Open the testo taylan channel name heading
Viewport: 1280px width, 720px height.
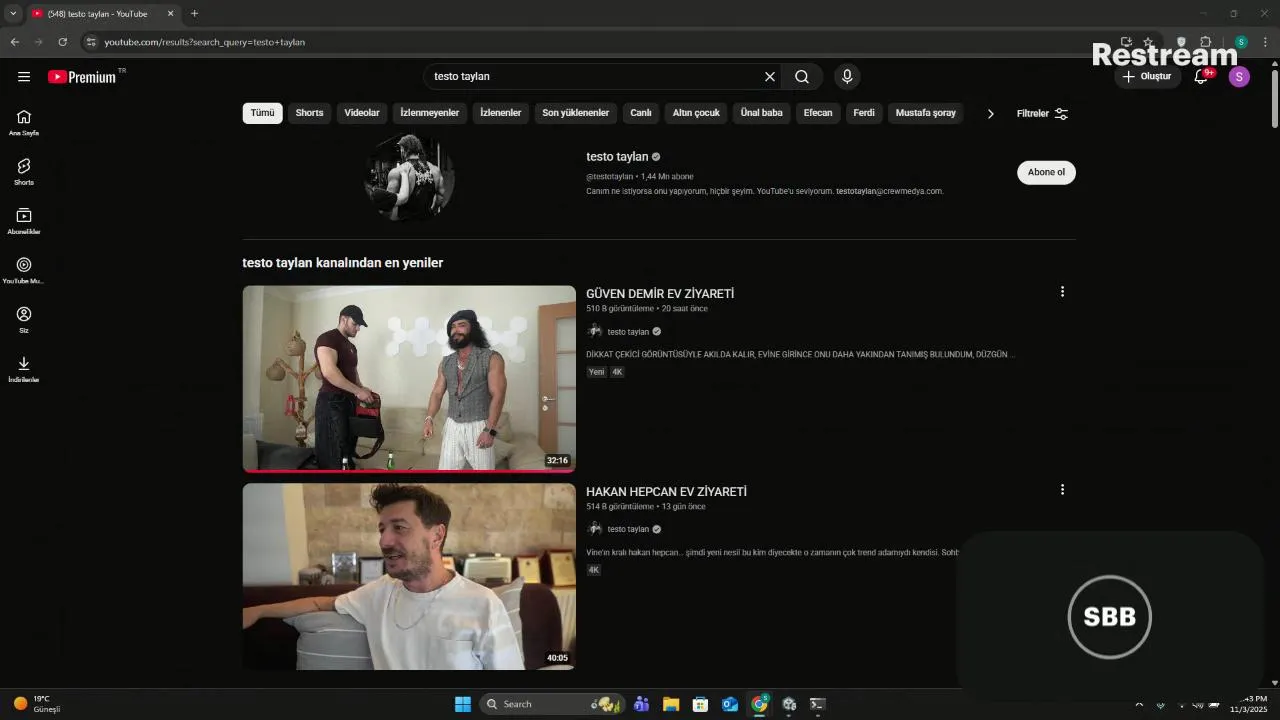pyautogui.click(x=617, y=157)
